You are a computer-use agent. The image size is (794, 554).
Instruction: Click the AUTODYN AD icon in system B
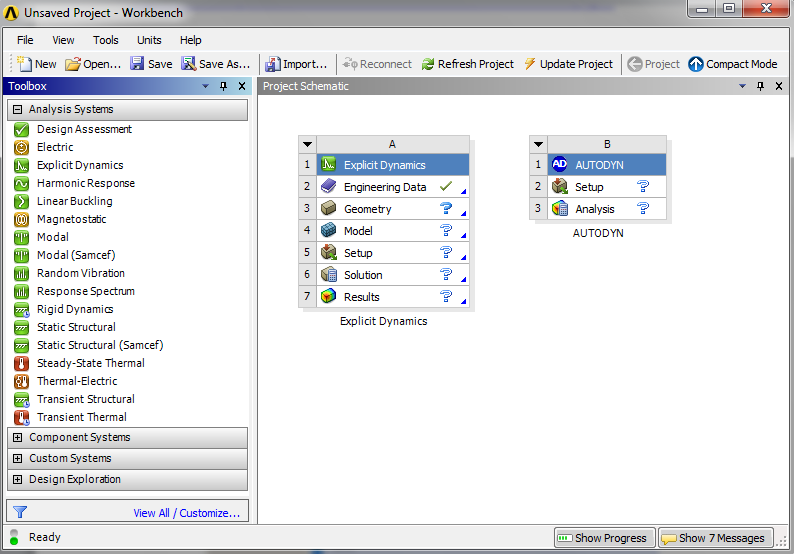[560, 164]
